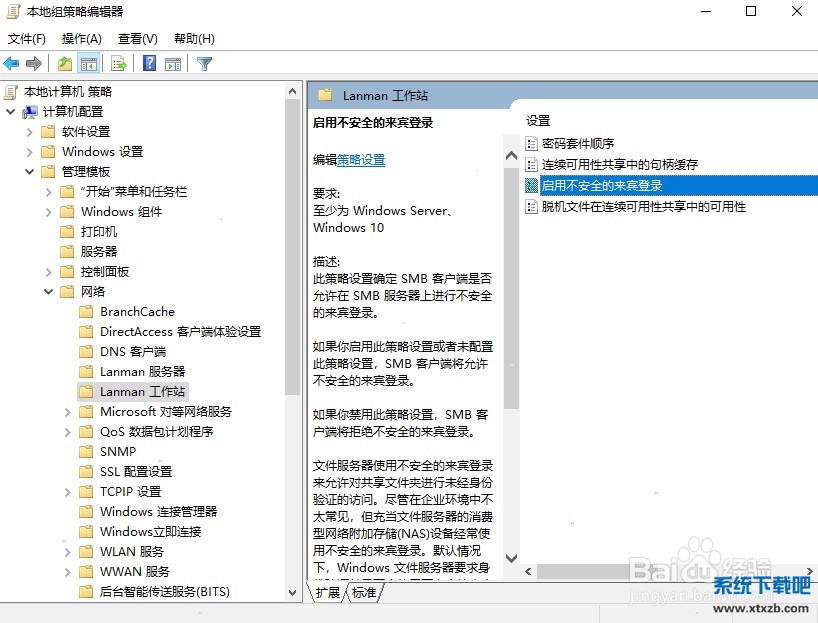
Task: Collapse the 网络 tree node
Action: tap(49, 292)
